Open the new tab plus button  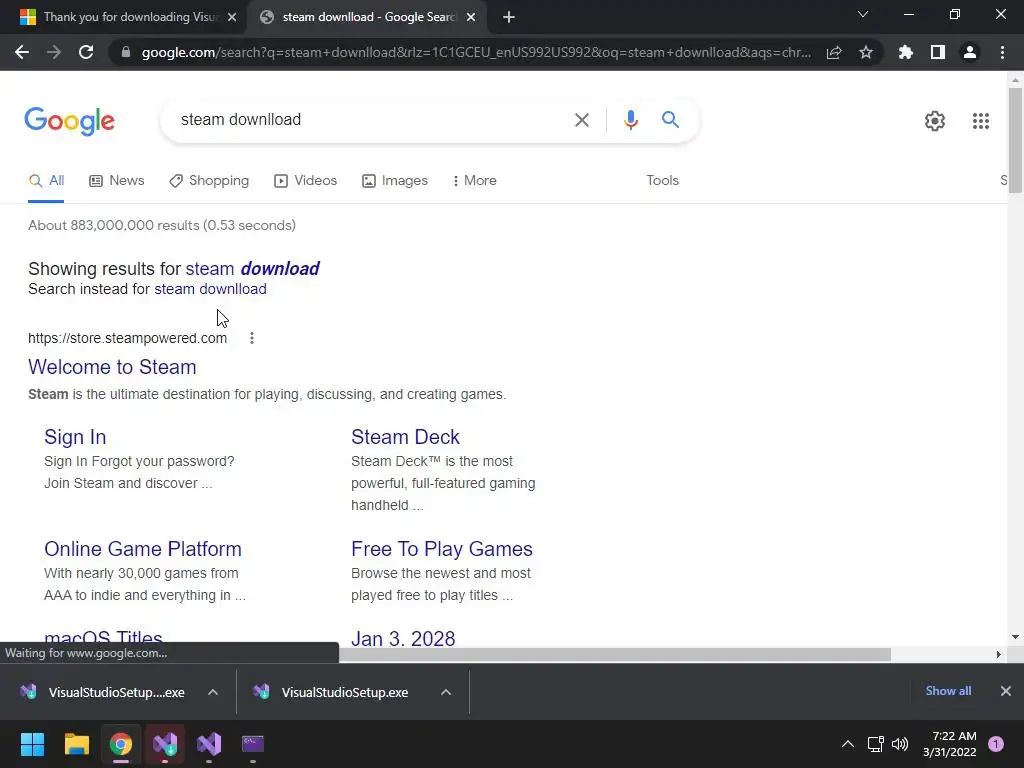pos(509,18)
